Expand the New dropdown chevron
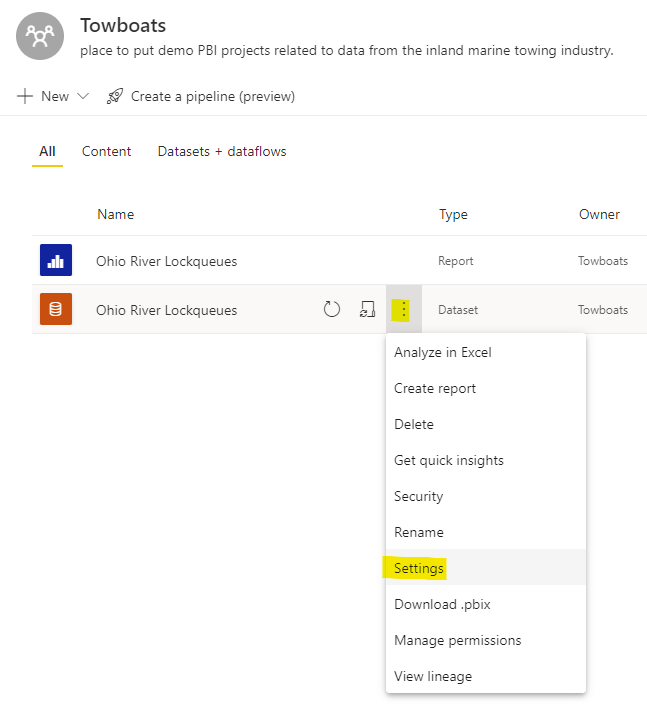 83,96
